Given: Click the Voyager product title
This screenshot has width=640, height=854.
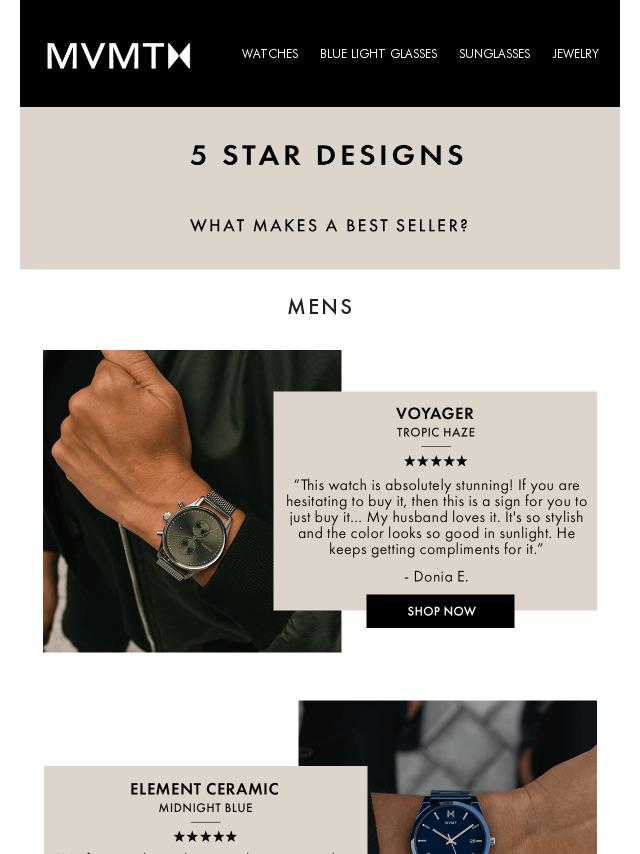Looking at the screenshot, I should point(435,413).
